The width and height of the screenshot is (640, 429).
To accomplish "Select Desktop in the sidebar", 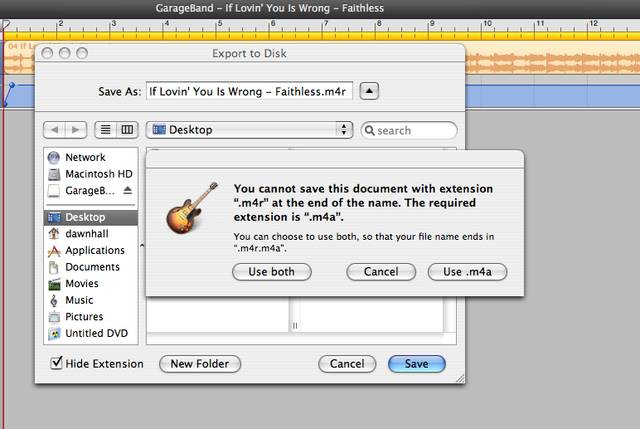I will click(x=90, y=217).
